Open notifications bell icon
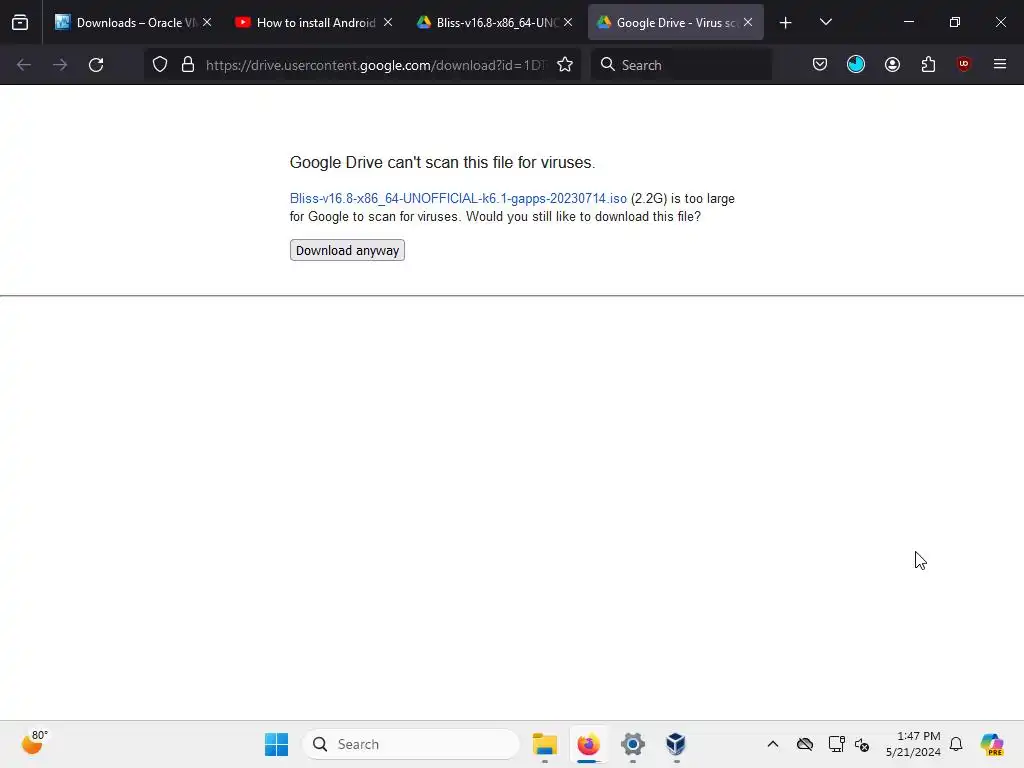The image size is (1024, 768). [x=956, y=744]
